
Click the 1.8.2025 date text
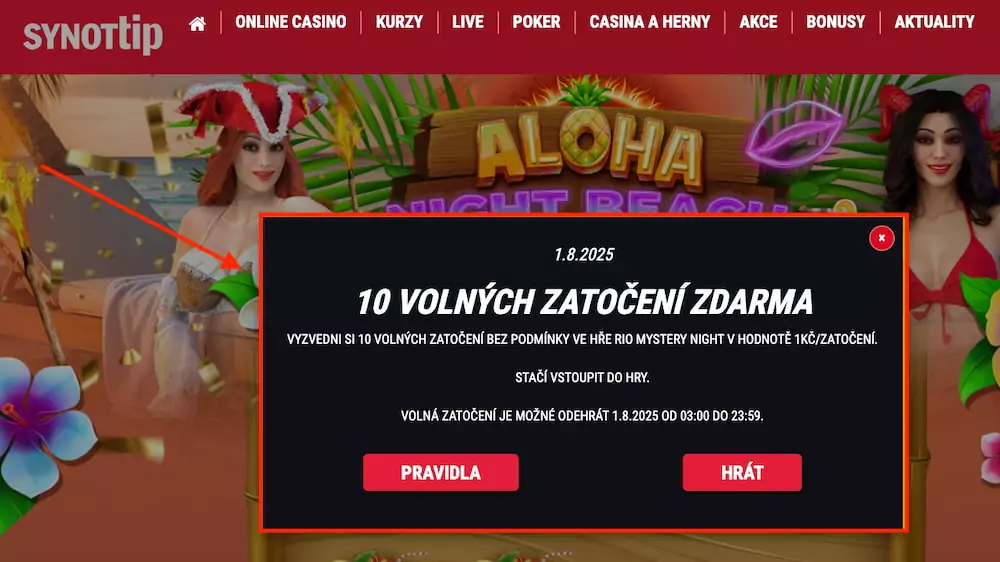pos(584,255)
